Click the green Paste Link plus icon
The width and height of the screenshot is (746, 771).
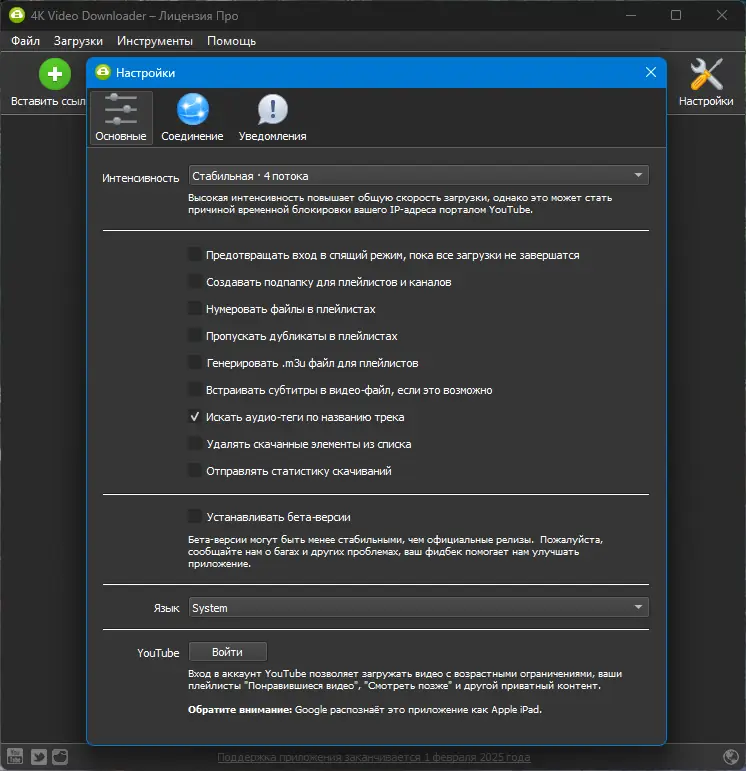click(55, 74)
